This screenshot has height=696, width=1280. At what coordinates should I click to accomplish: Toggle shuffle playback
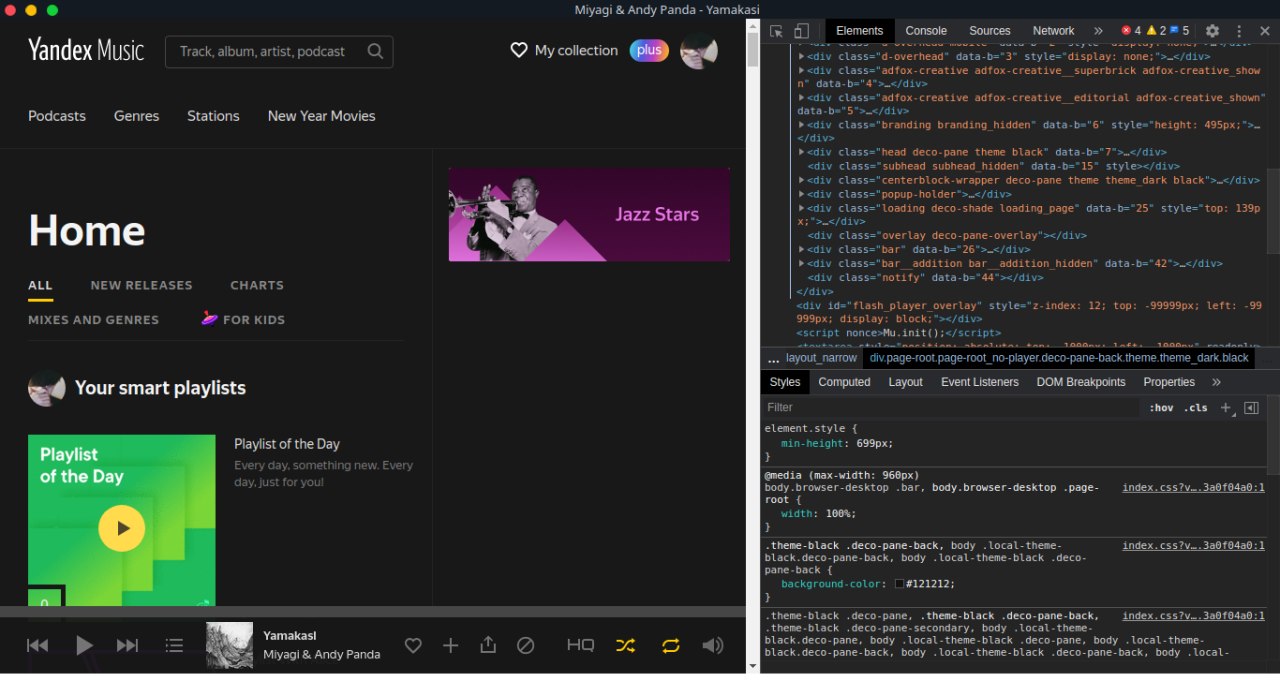[625, 646]
